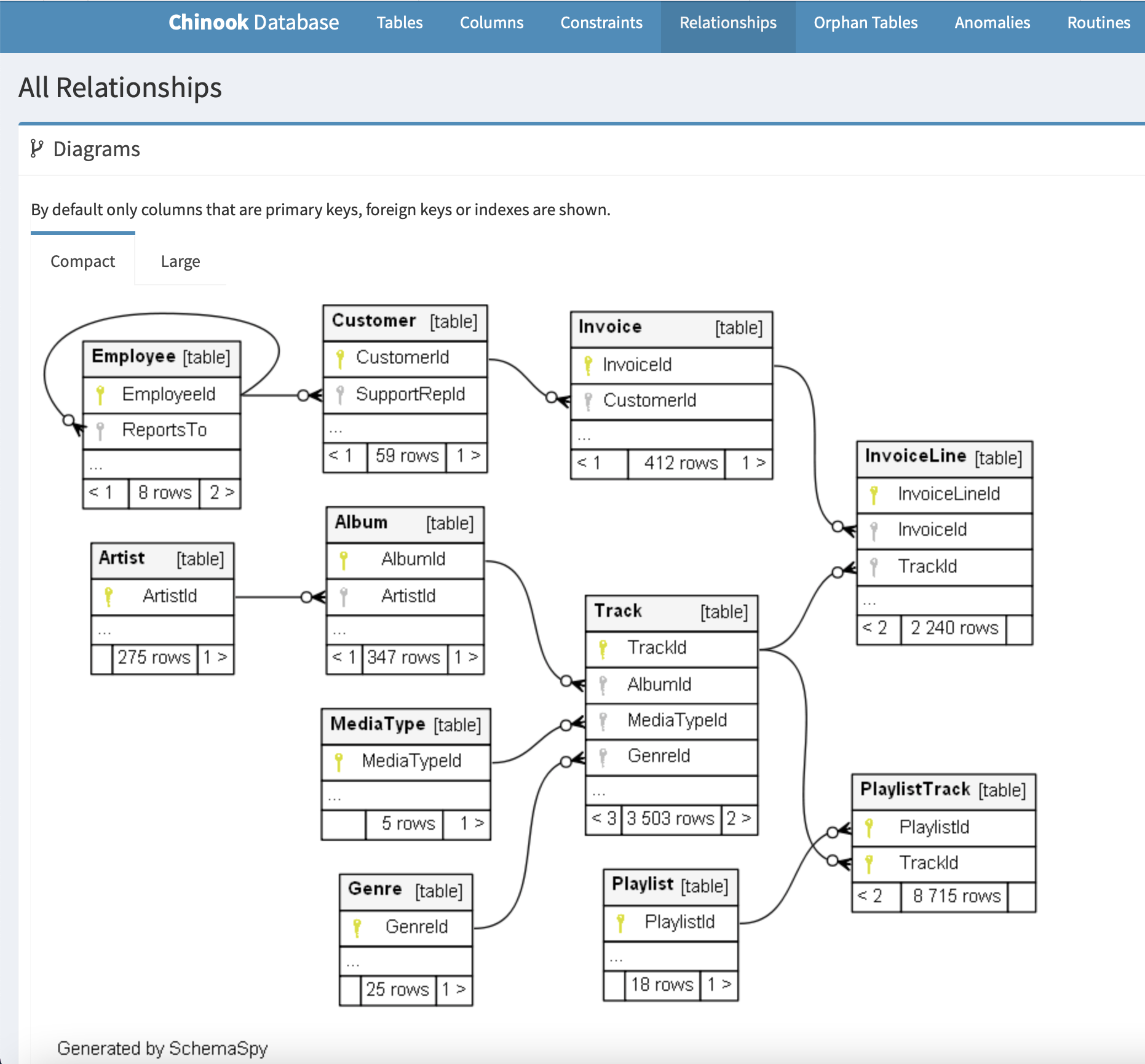Click the '3 503 rows' cell
1145x1064 pixels.
coord(671,819)
